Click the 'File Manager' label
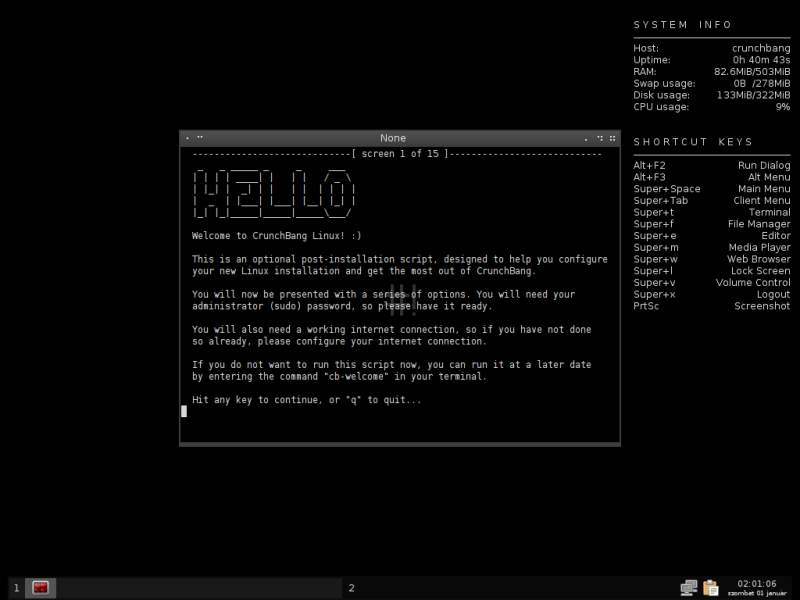800x600 pixels. 759,224
